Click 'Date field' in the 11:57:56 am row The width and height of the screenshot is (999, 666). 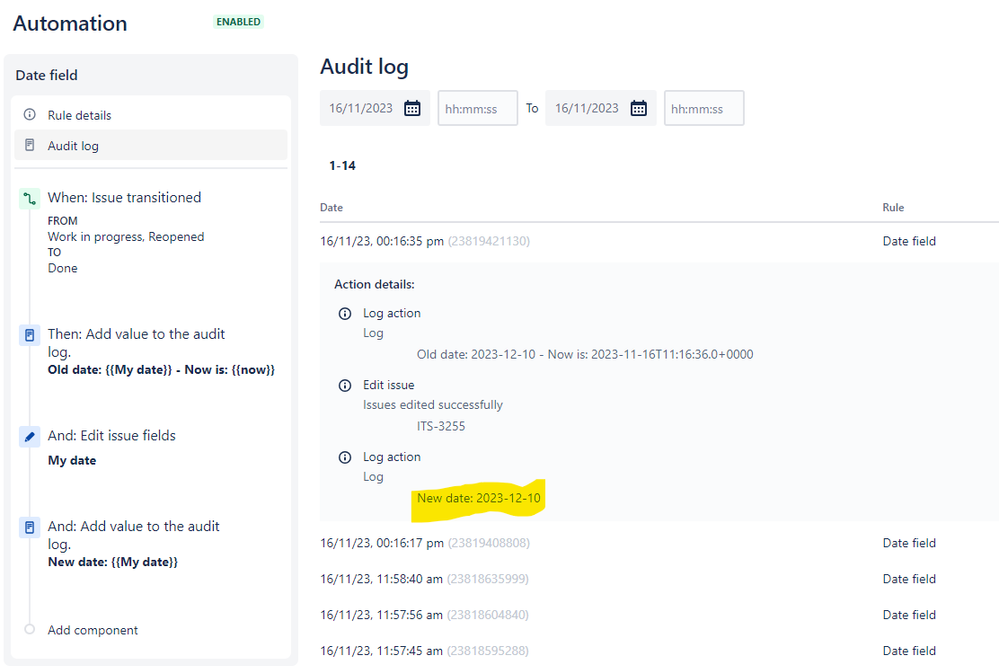click(909, 614)
